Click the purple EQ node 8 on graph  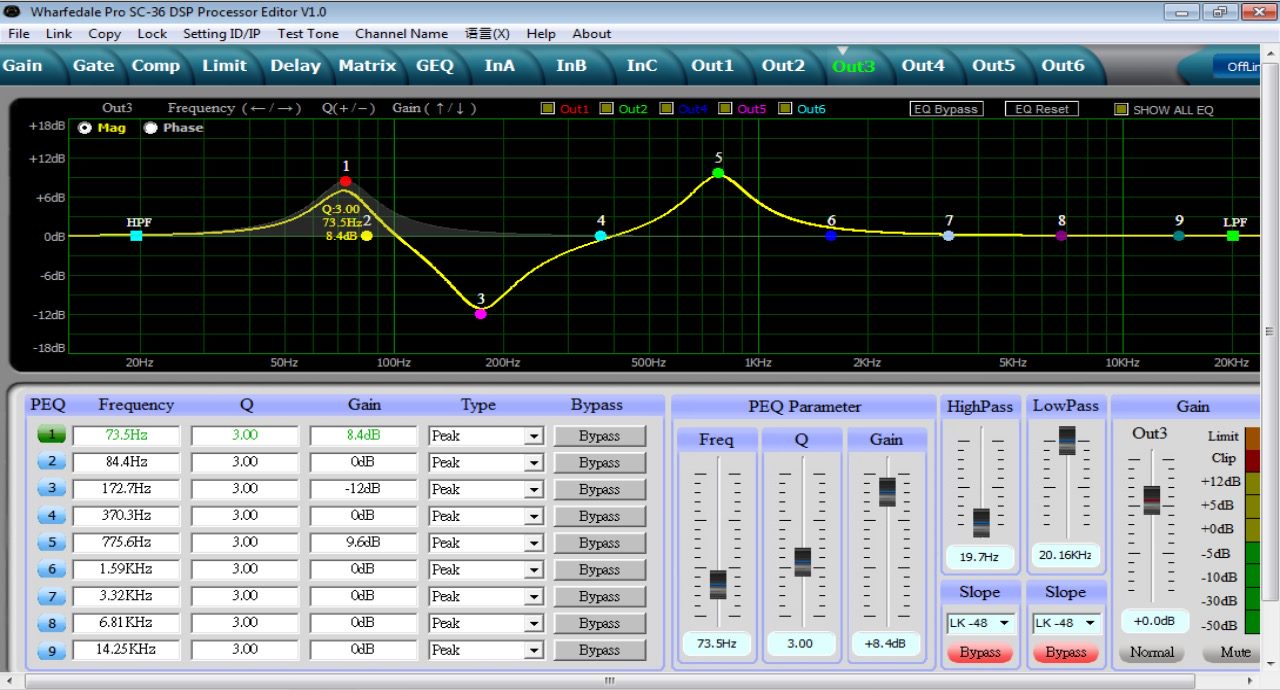tap(1061, 236)
